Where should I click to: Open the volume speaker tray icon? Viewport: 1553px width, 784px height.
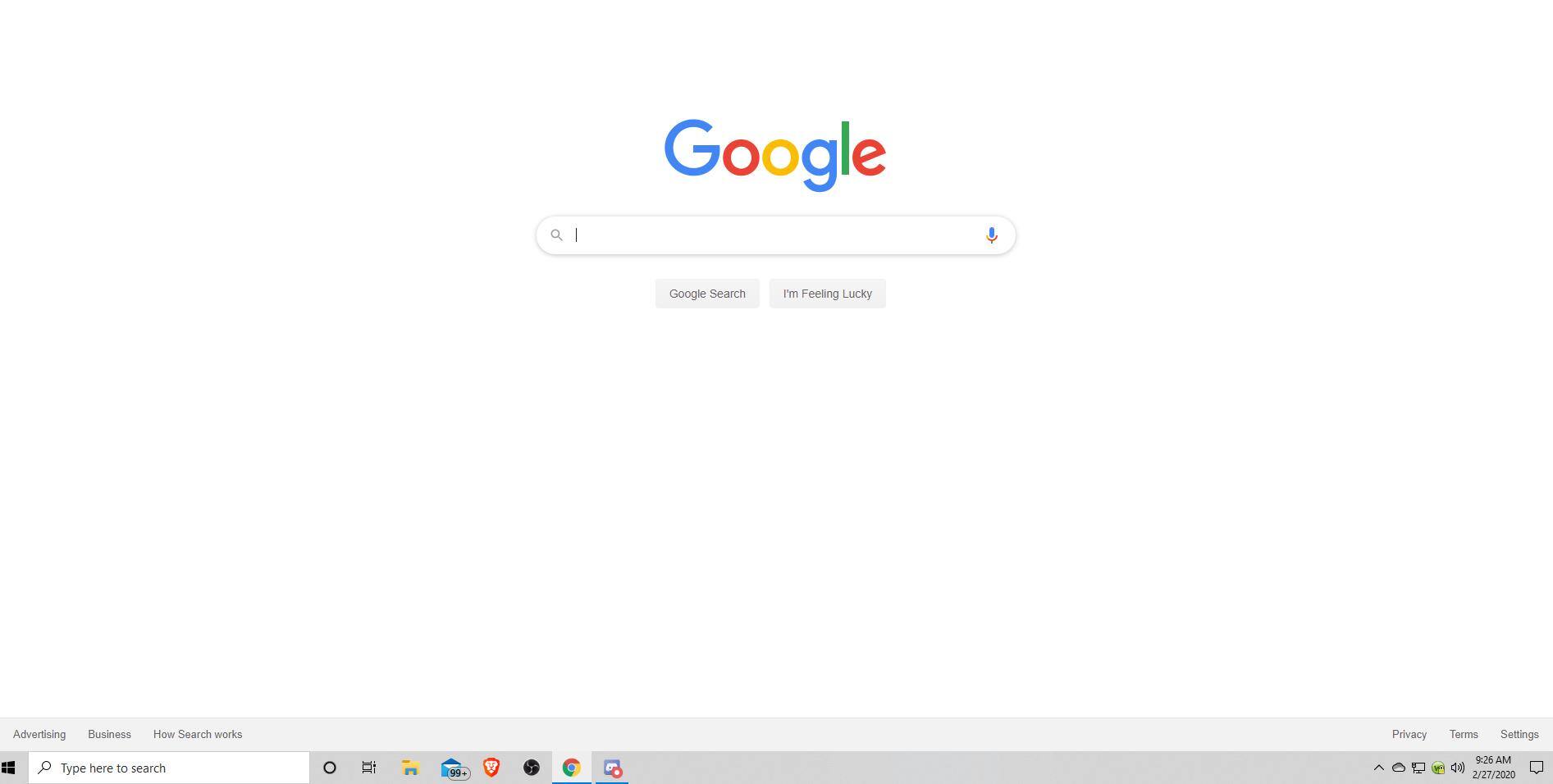coord(1458,768)
